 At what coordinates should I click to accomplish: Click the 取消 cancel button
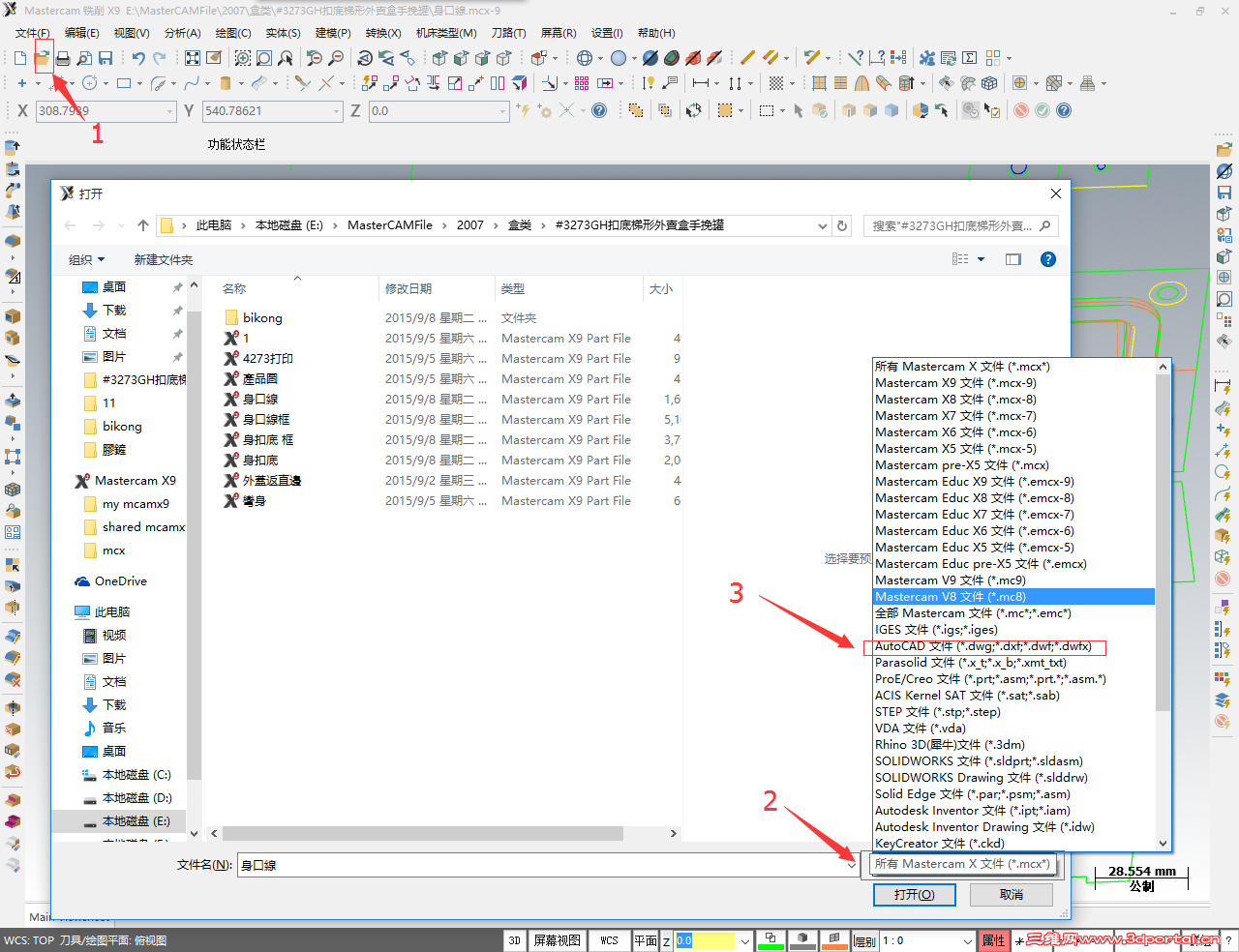point(1012,895)
